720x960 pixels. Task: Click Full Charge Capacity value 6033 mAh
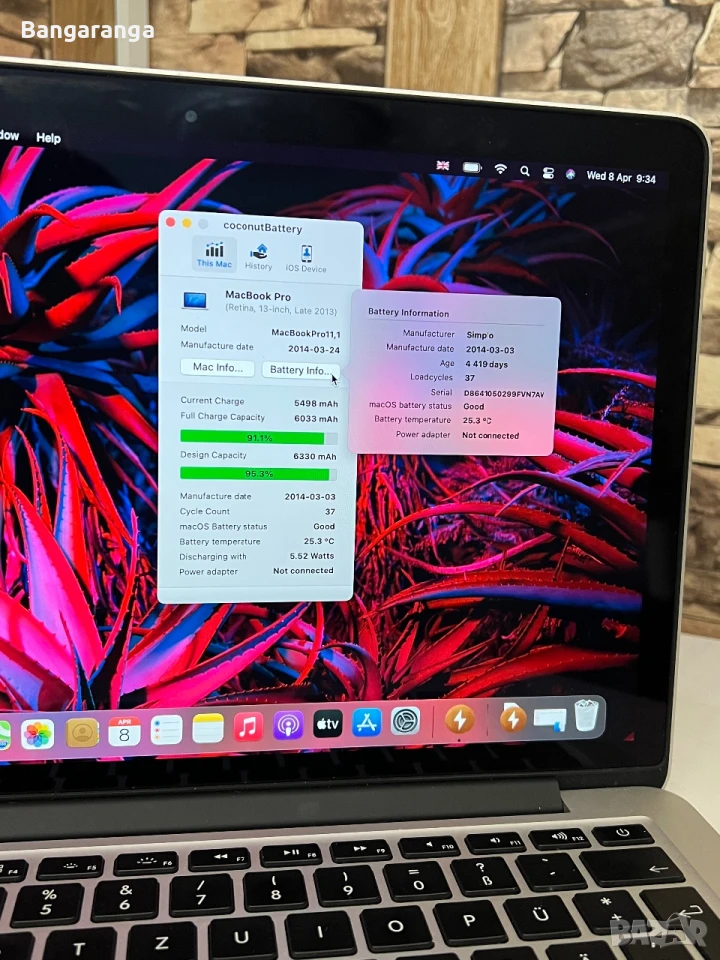pyautogui.click(x=316, y=419)
